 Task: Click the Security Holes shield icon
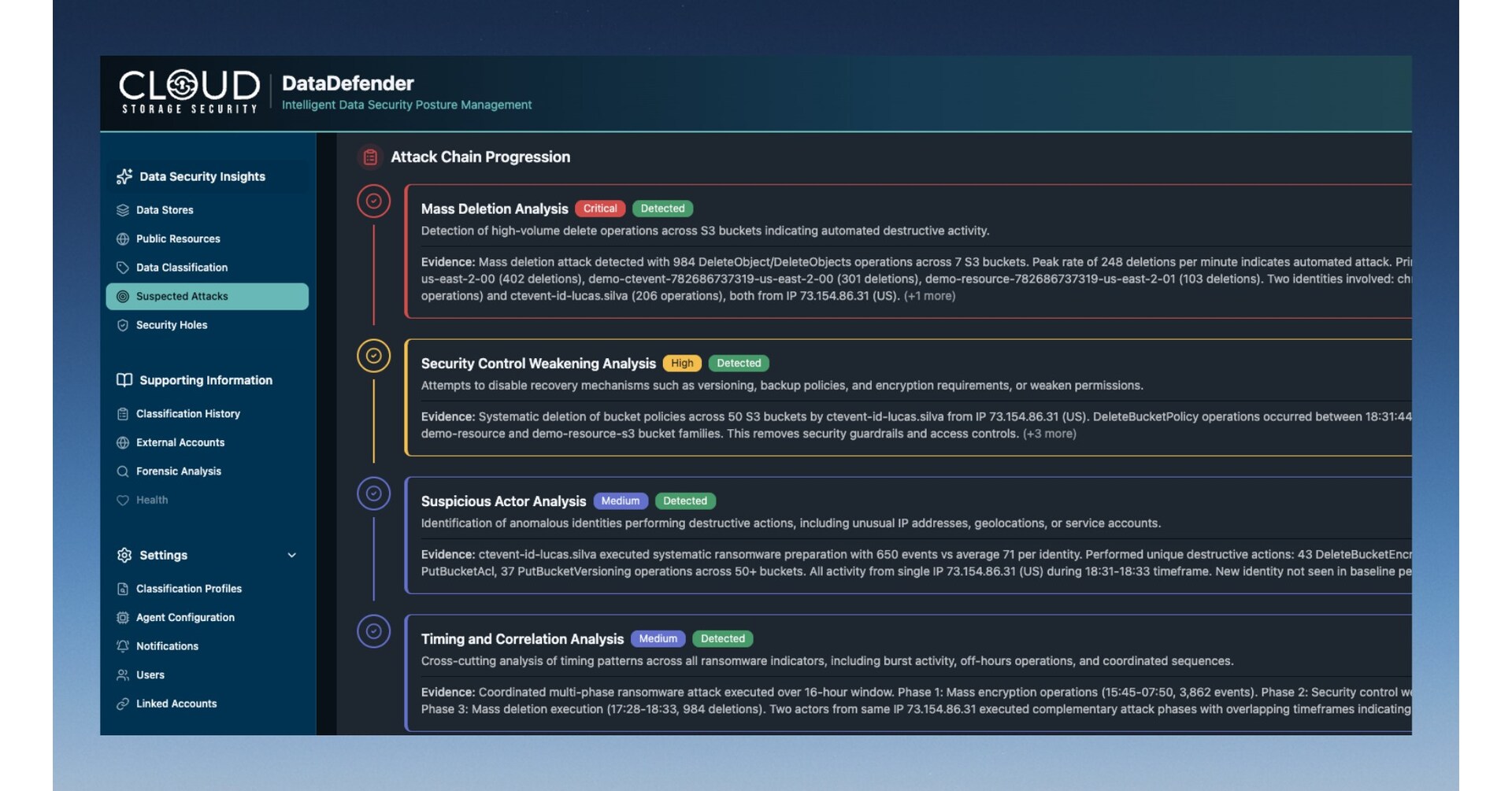click(x=123, y=325)
